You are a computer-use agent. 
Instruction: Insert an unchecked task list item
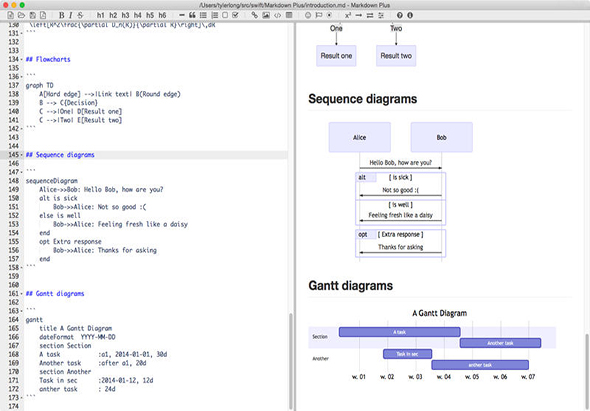[225, 15]
